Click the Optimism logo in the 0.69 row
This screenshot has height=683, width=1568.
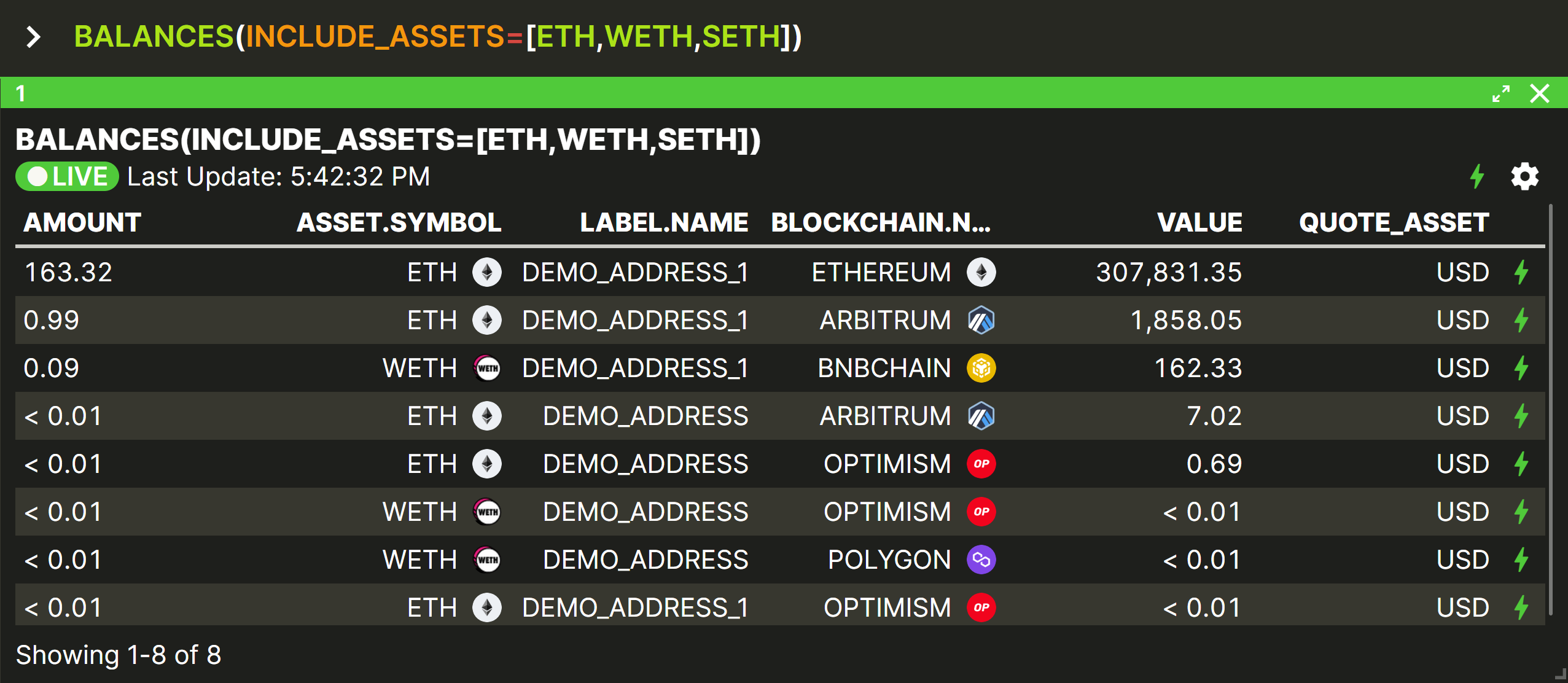coord(981,464)
